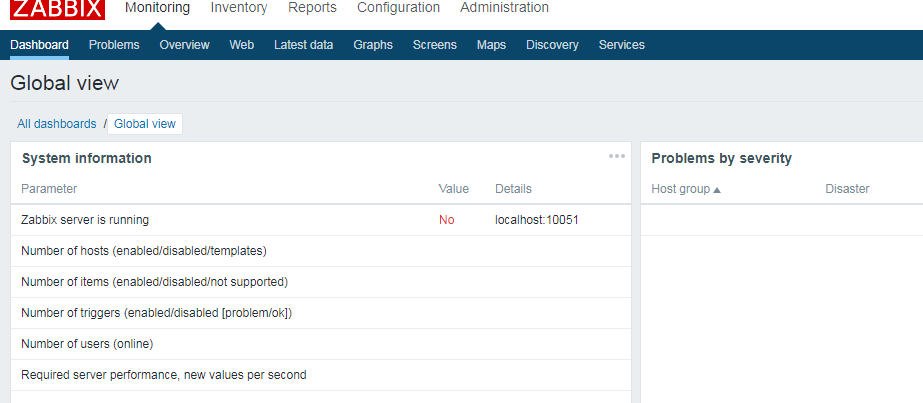Viewport: 923px width, 403px height.
Task: Select the Dashboard tab
Action: (x=39, y=45)
